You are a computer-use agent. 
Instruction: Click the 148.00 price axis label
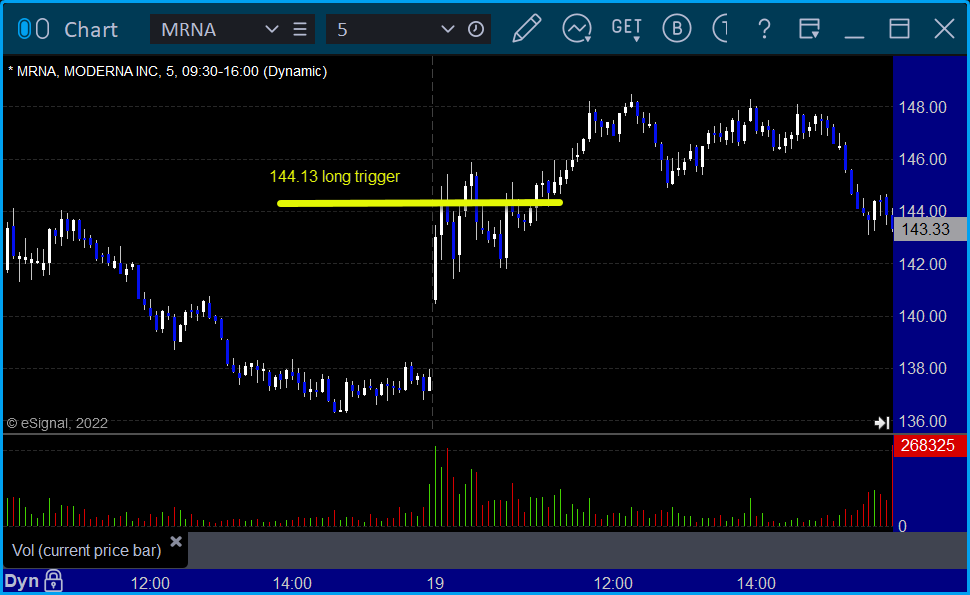[922, 108]
